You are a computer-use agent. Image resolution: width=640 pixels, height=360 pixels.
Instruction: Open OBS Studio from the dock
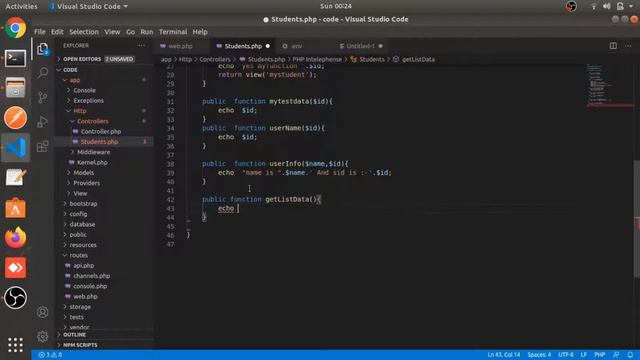point(16,298)
